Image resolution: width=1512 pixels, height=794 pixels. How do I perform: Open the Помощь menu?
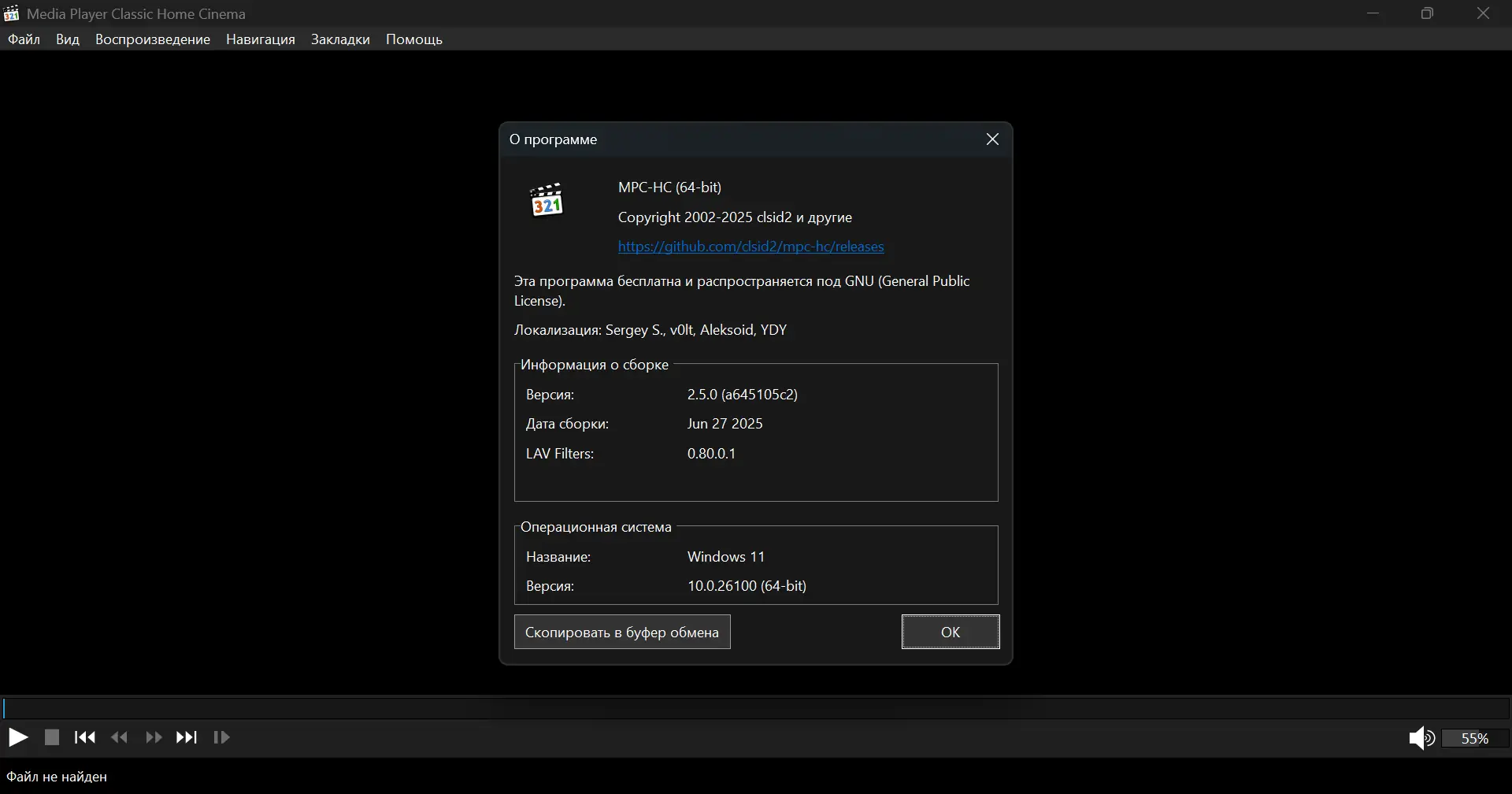pyautogui.click(x=414, y=39)
